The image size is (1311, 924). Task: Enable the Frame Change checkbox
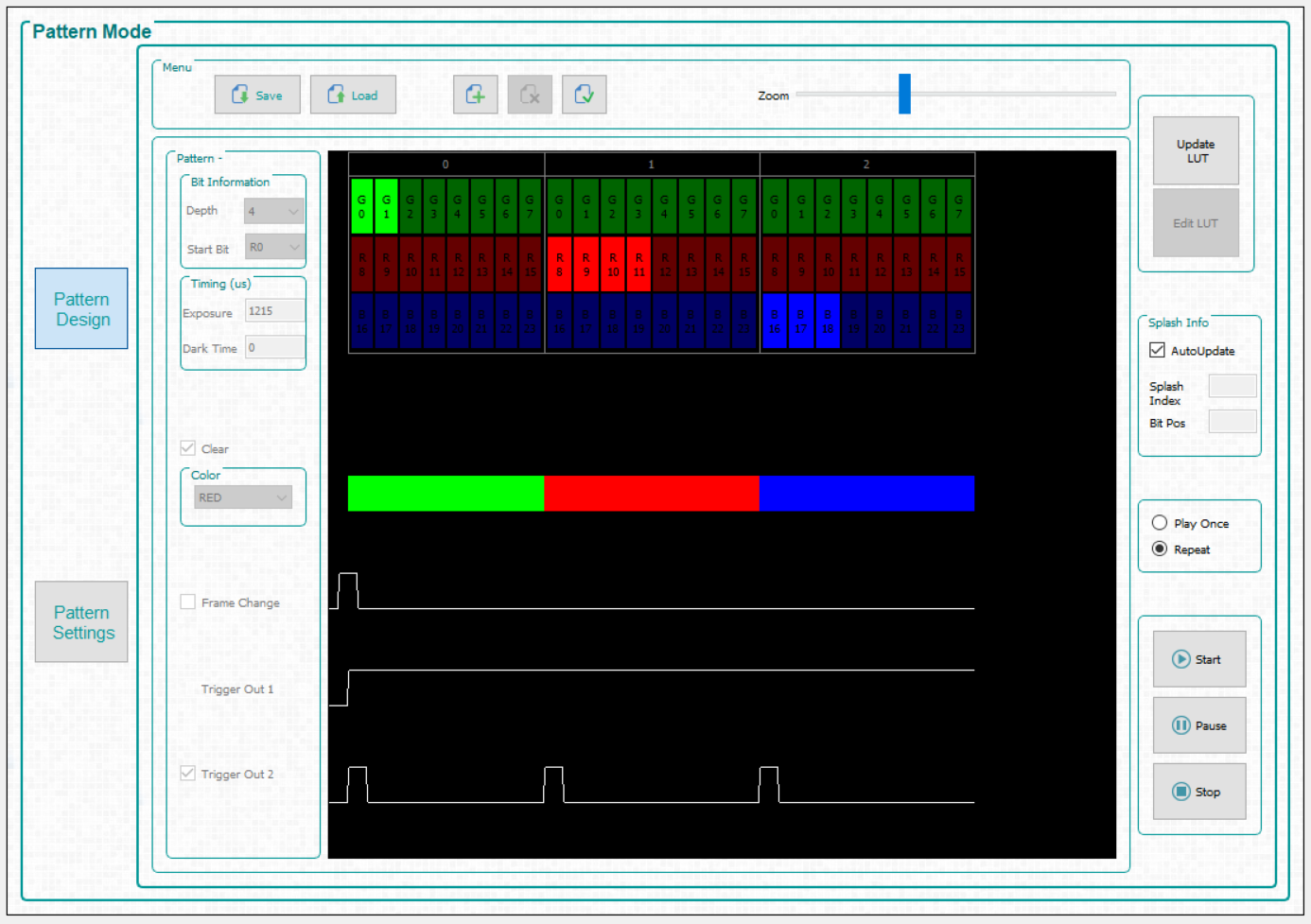pyautogui.click(x=188, y=602)
